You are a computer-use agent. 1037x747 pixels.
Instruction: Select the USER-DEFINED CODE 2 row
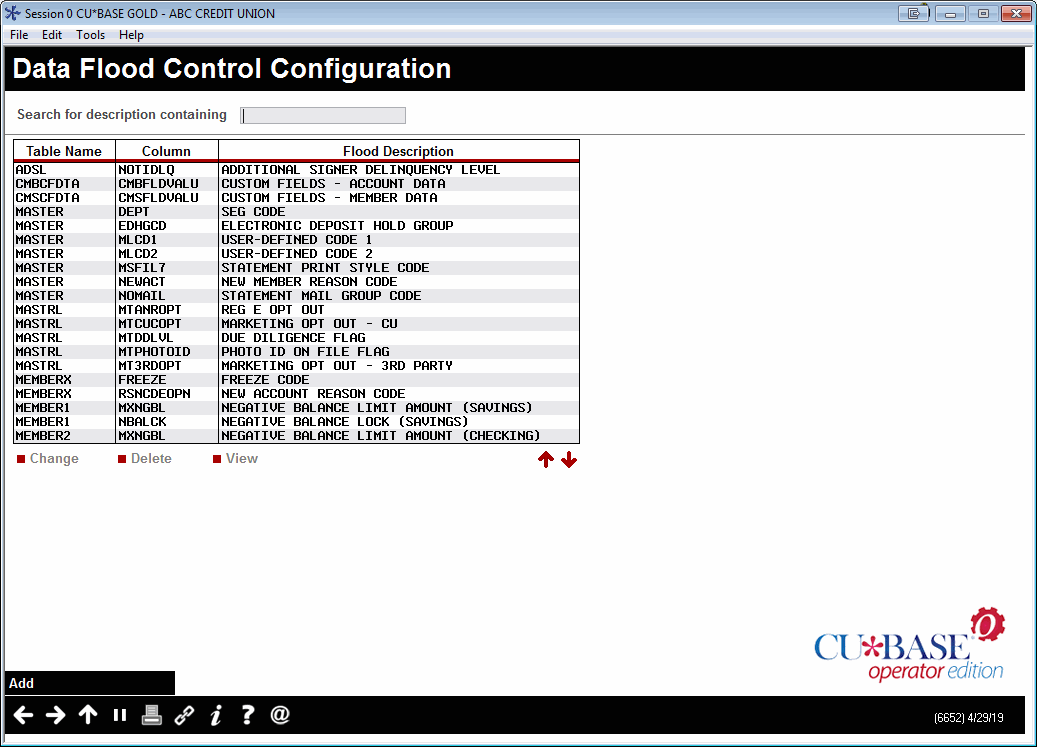point(296,254)
